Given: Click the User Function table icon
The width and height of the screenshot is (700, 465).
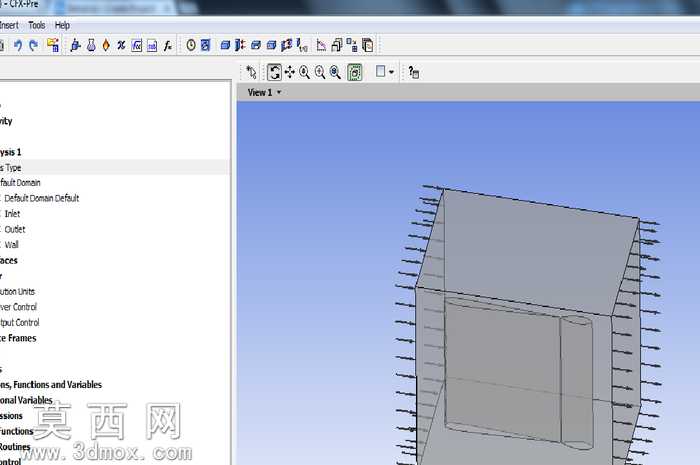Looking at the screenshot, I should pyautogui.click(x=152, y=46).
